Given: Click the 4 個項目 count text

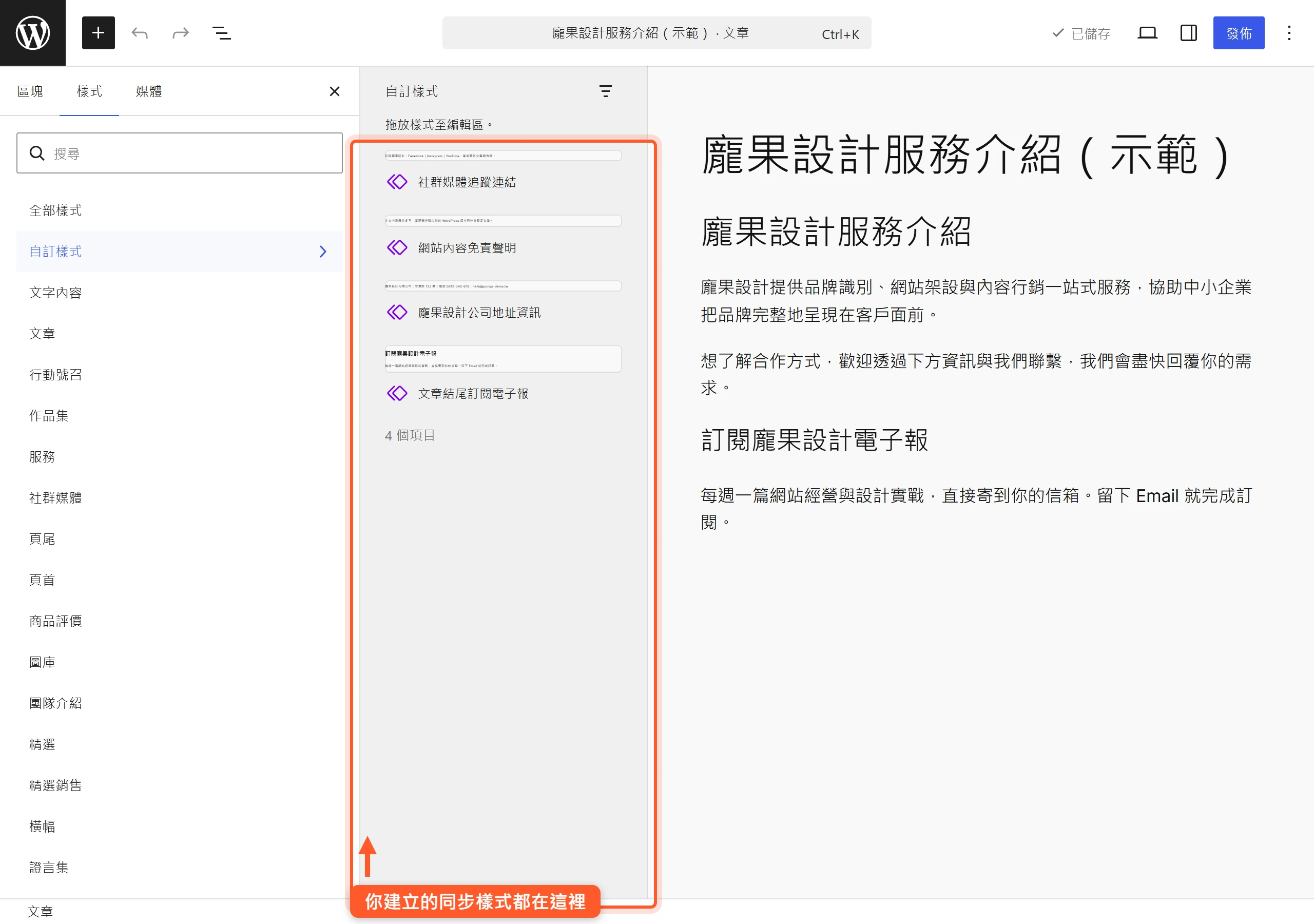Looking at the screenshot, I should pos(410,435).
